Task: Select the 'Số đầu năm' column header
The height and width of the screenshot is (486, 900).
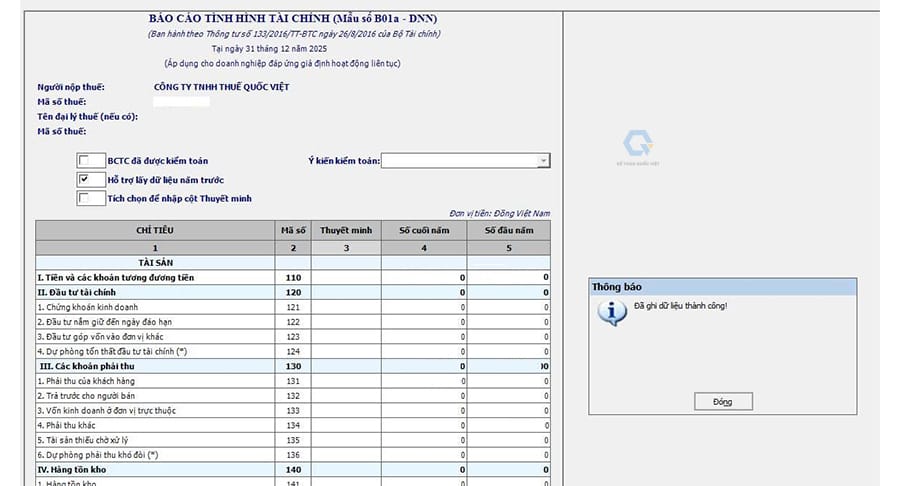Action: click(509, 230)
